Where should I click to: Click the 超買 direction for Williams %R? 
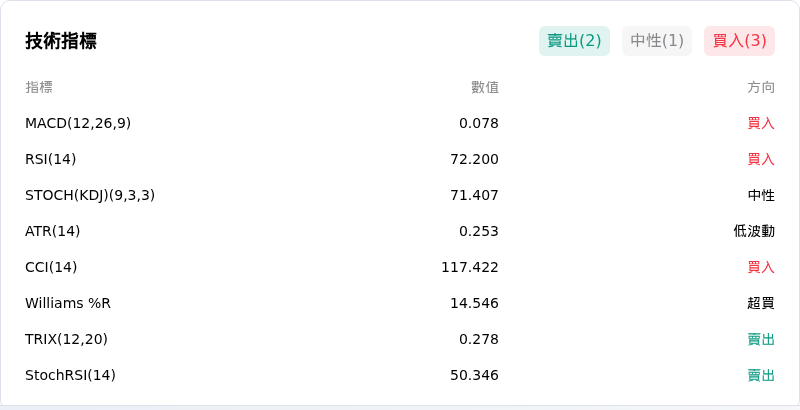pyautogui.click(x=761, y=303)
